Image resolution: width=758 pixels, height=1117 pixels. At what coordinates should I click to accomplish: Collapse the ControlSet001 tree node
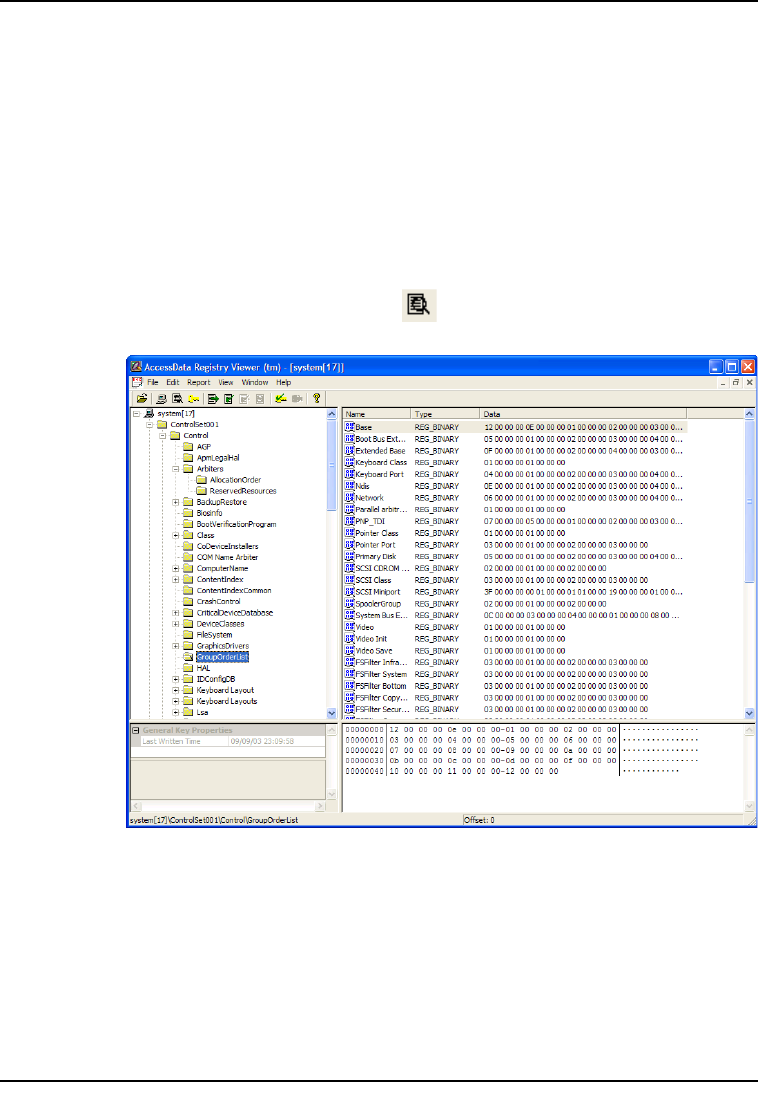(150, 425)
